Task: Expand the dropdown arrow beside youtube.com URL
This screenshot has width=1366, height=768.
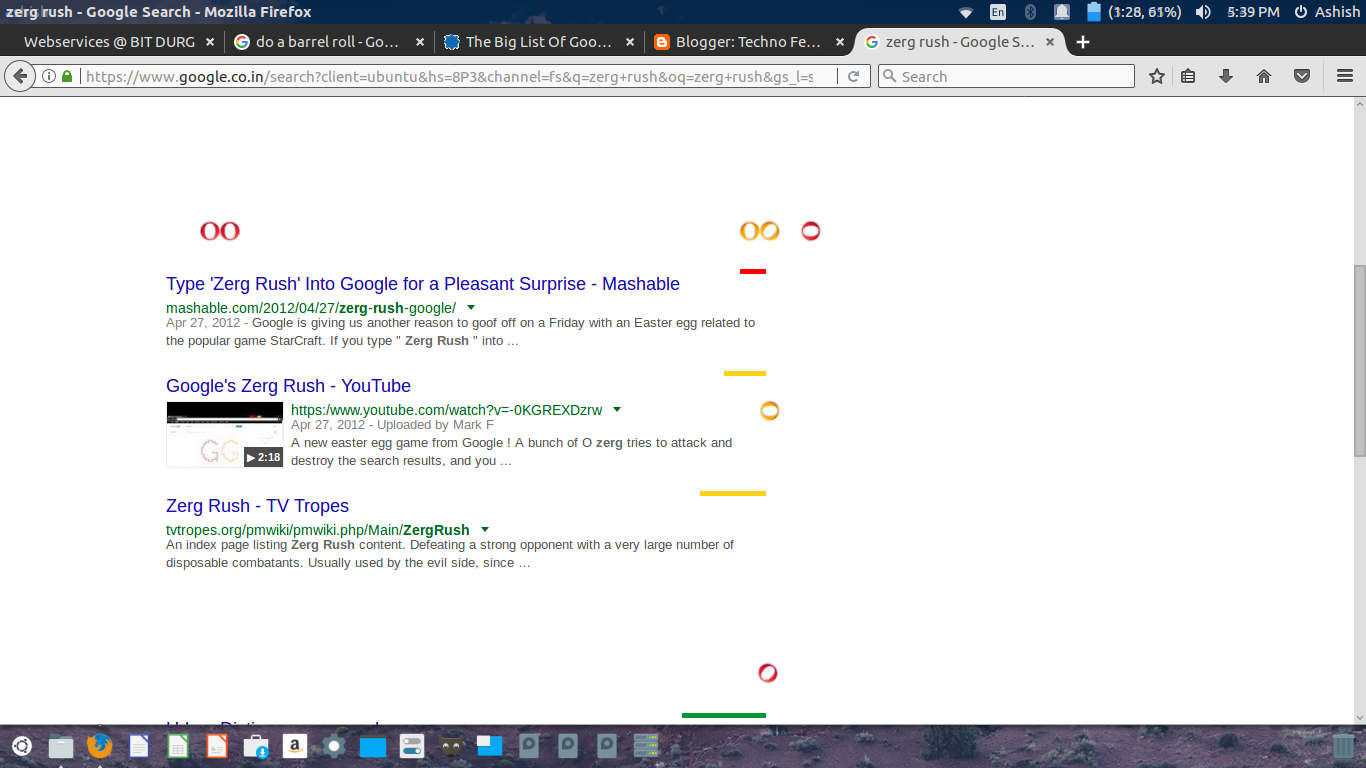Action: click(x=617, y=409)
